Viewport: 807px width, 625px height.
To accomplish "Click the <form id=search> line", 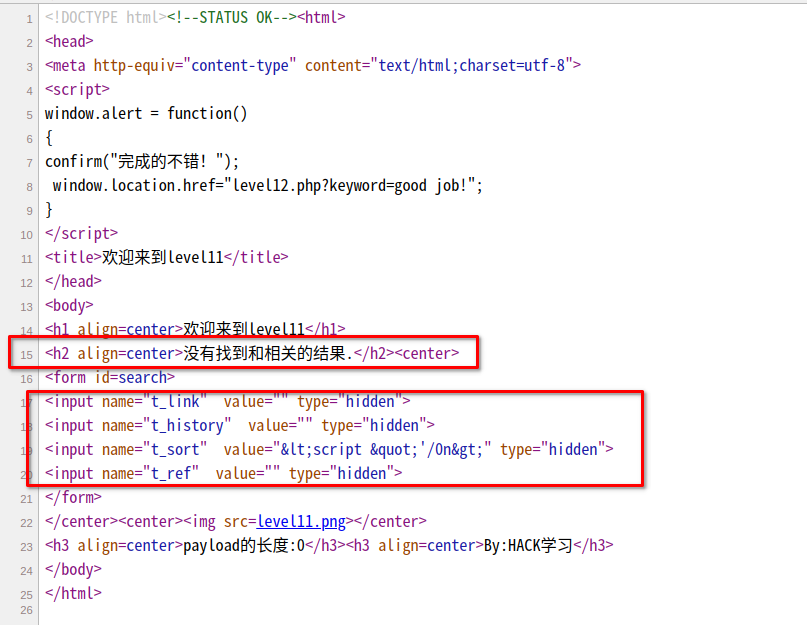I will [x=110, y=377].
